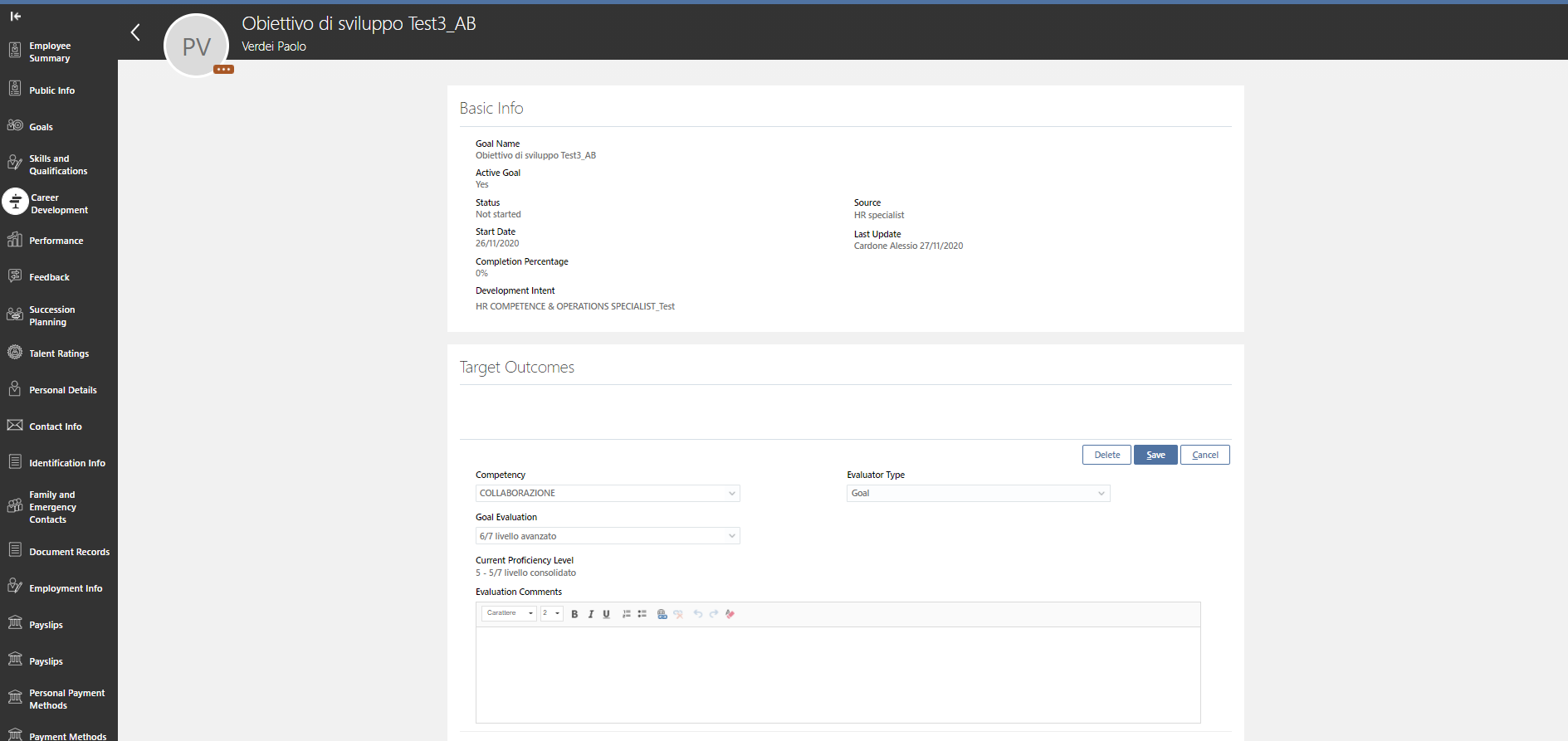Viewport: 1568px width, 741px height.
Task: Click the clear formatting eraser icon
Action: [x=730, y=614]
